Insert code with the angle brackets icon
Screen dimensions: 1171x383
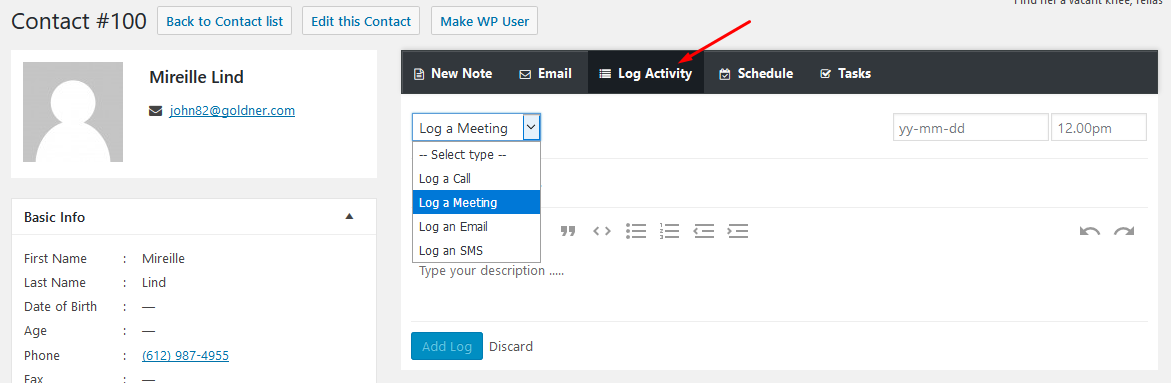click(x=602, y=231)
